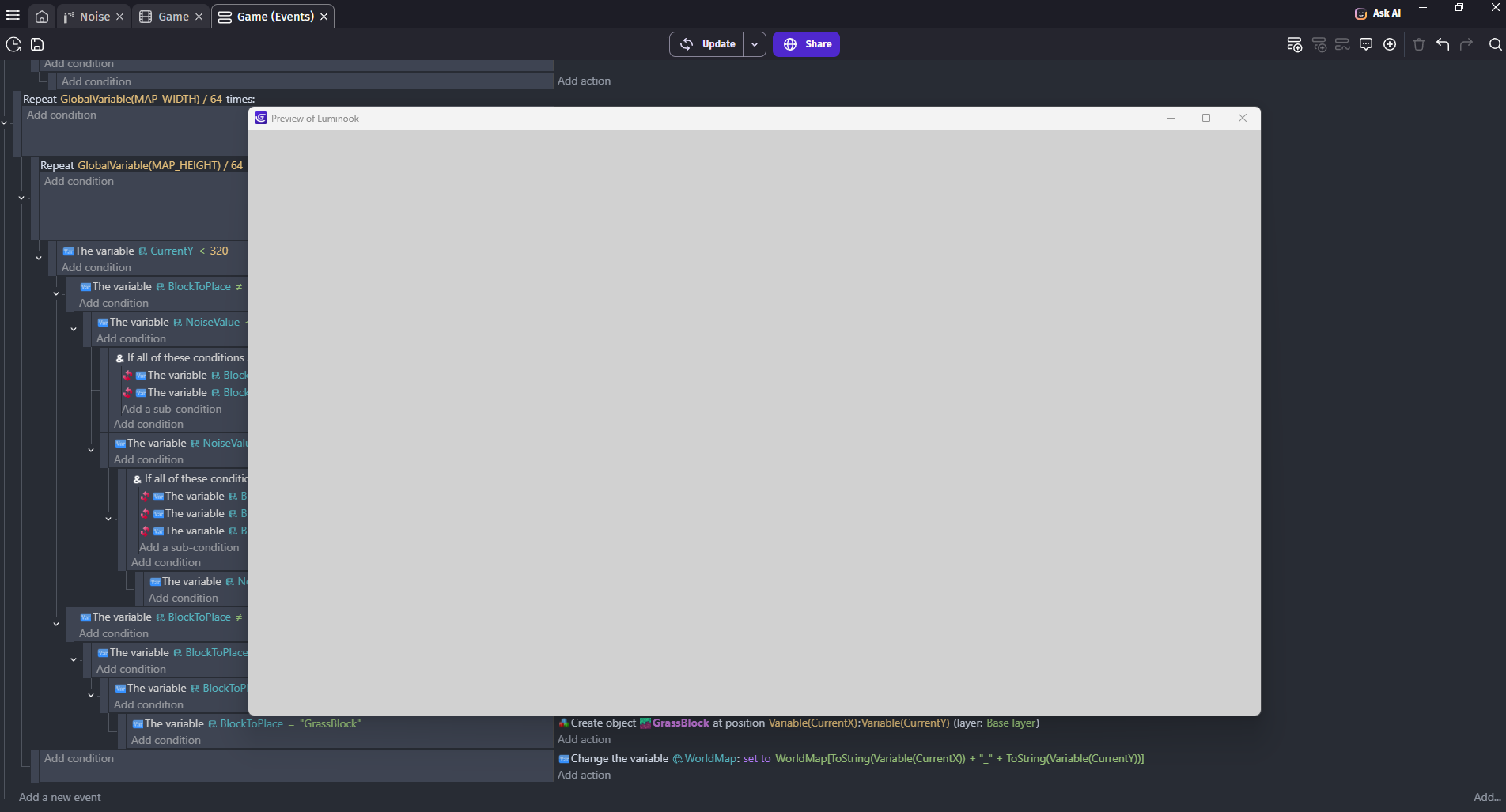Click the circled plus add-other-event icon

tap(1390, 44)
